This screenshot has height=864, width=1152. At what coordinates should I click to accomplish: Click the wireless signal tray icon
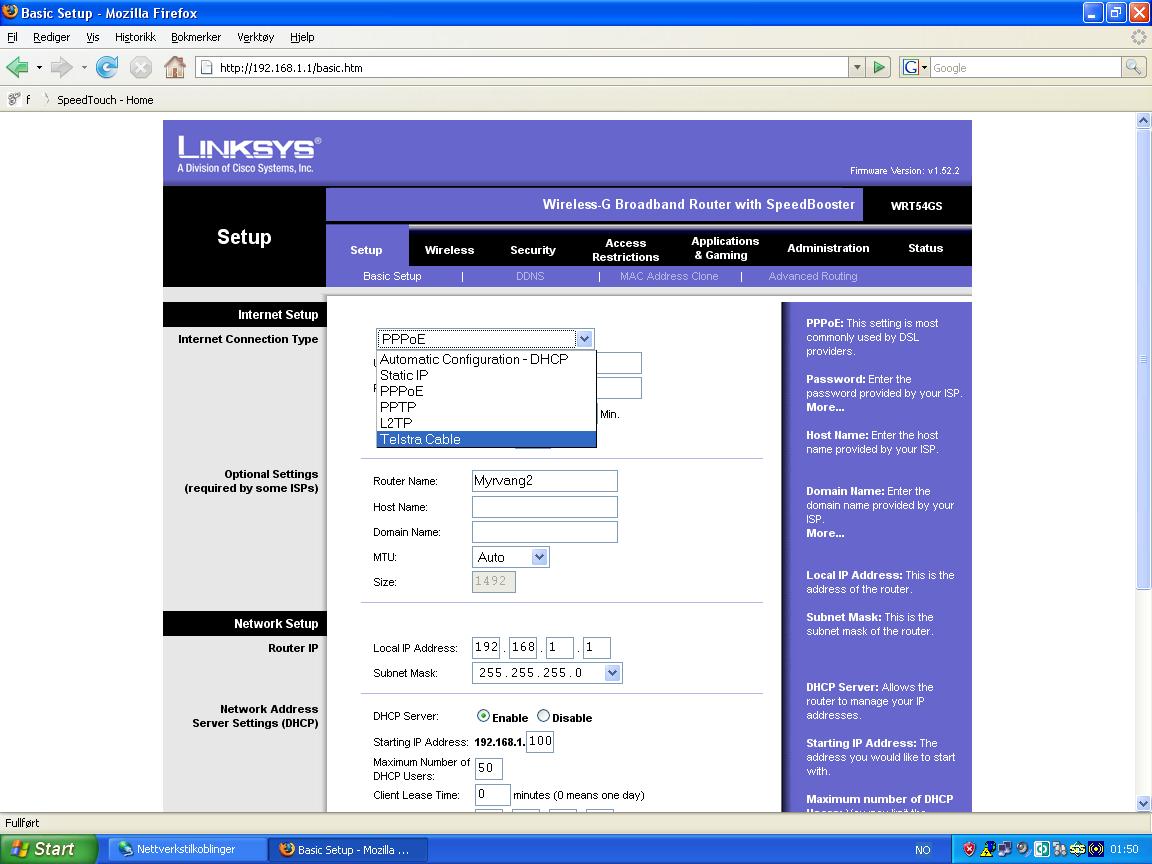(1095, 849)
